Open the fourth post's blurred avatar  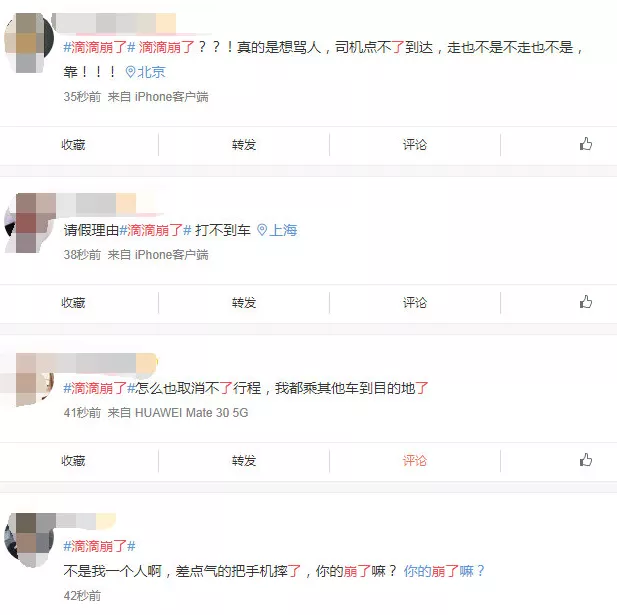[x=29, y=539]
